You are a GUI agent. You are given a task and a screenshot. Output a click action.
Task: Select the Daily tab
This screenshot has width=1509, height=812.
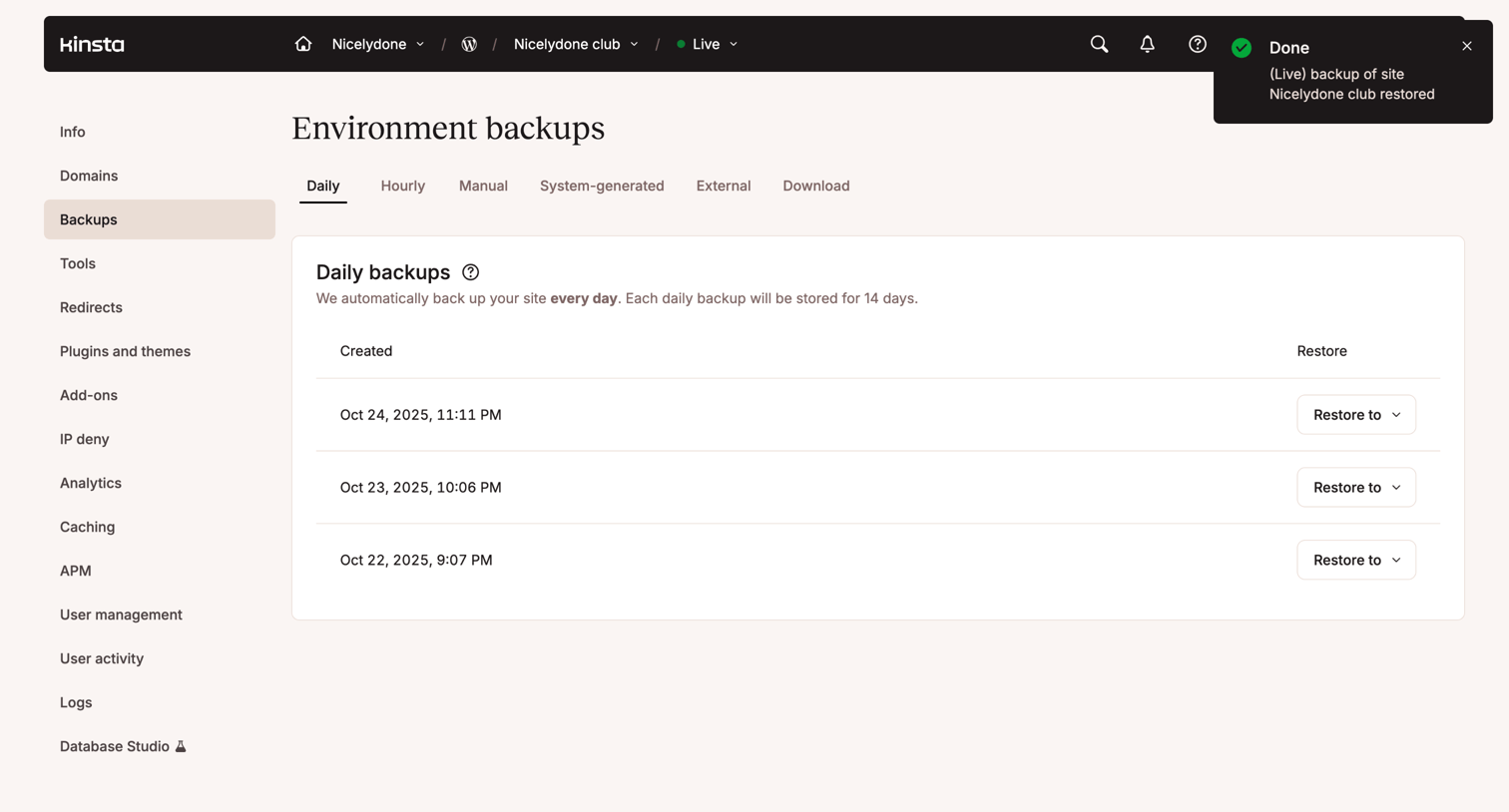coord(323,186)
